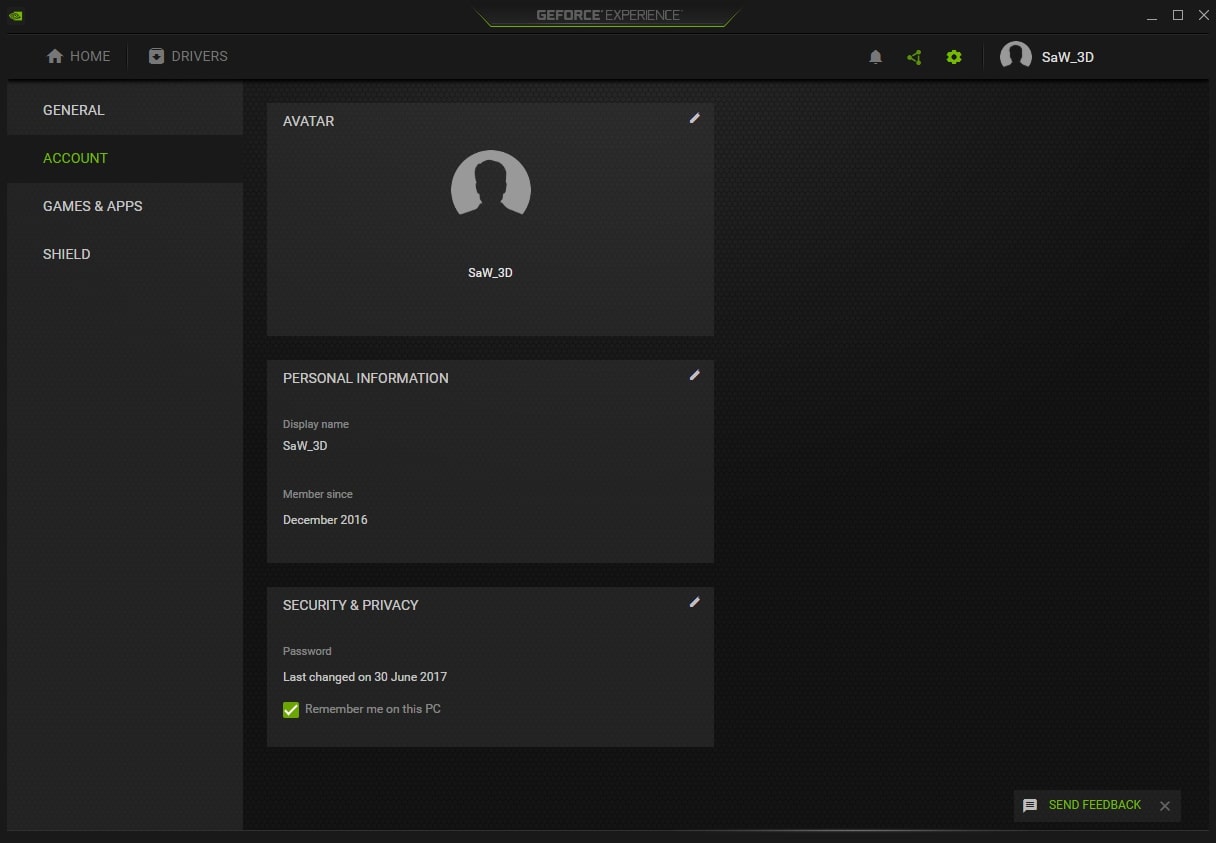This screenshot has height=843, width=1216.
Task: Click the December 2016 member date
Action: tap(325, 520)
